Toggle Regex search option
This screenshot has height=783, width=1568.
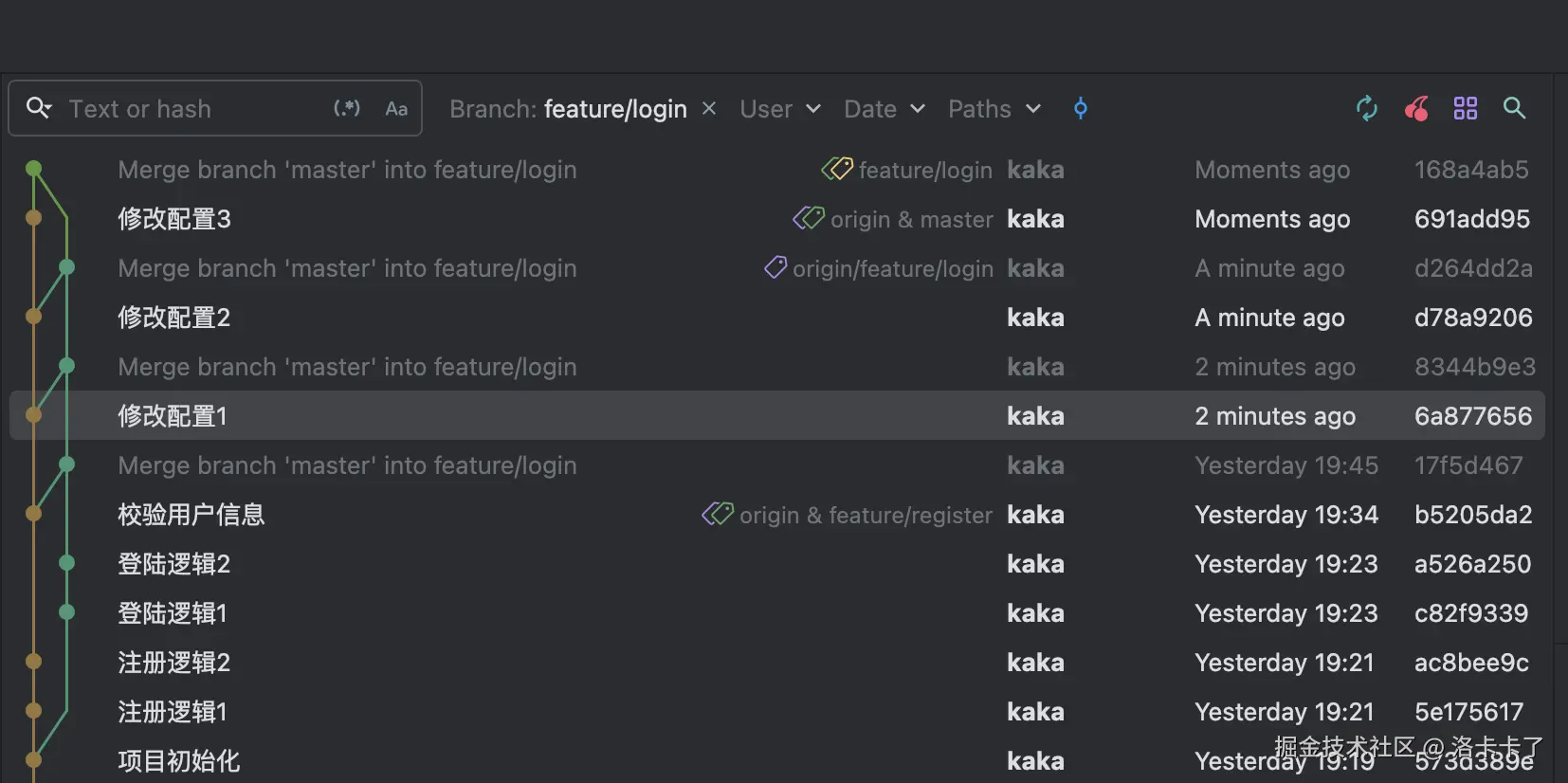tap(347, 108)
